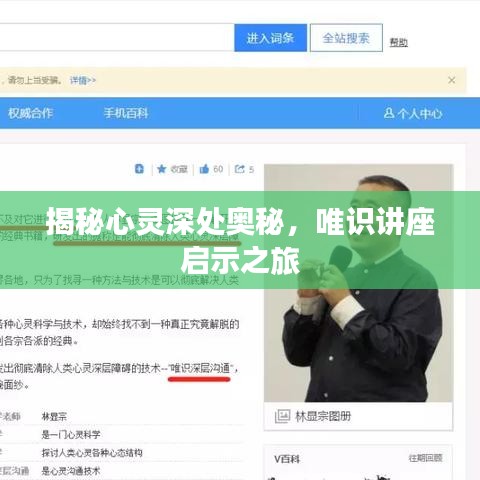Viewport: 480px width, 480px height.
Task: Open the speaker photo thumbnail
Action: 358,283
